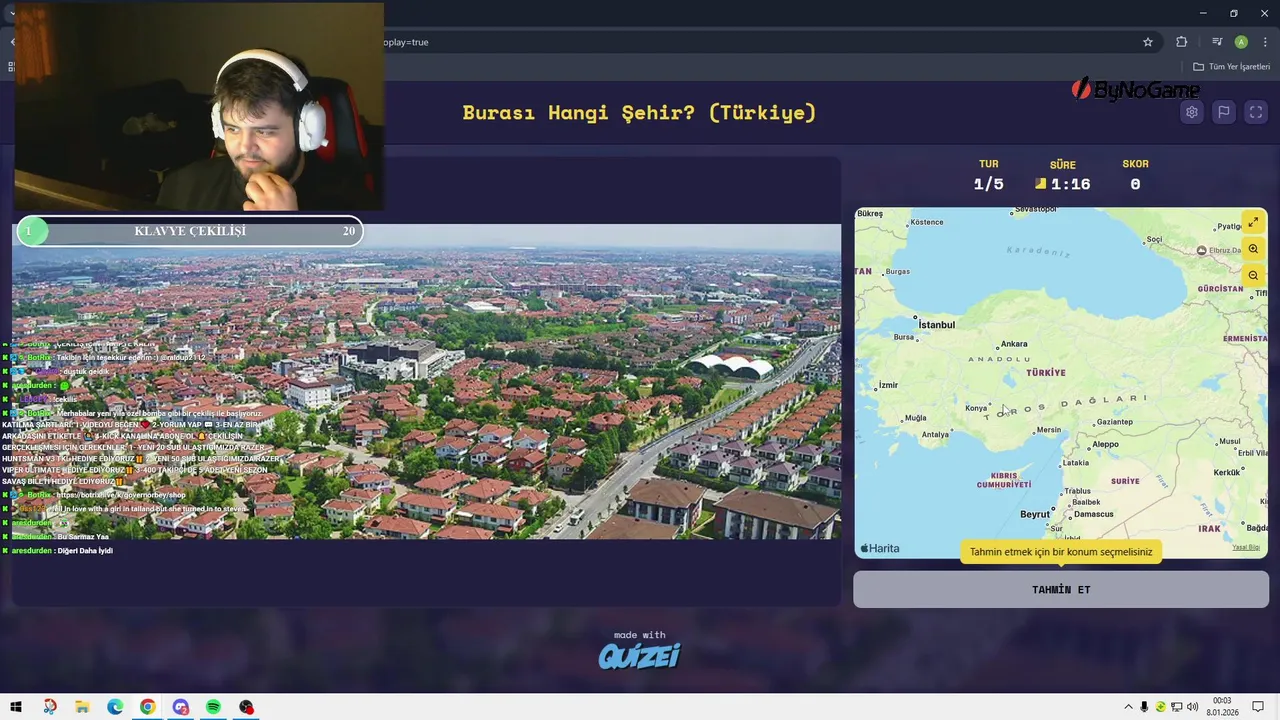
Task: Click the SKOR value 0
Action: click(1135, 184)
